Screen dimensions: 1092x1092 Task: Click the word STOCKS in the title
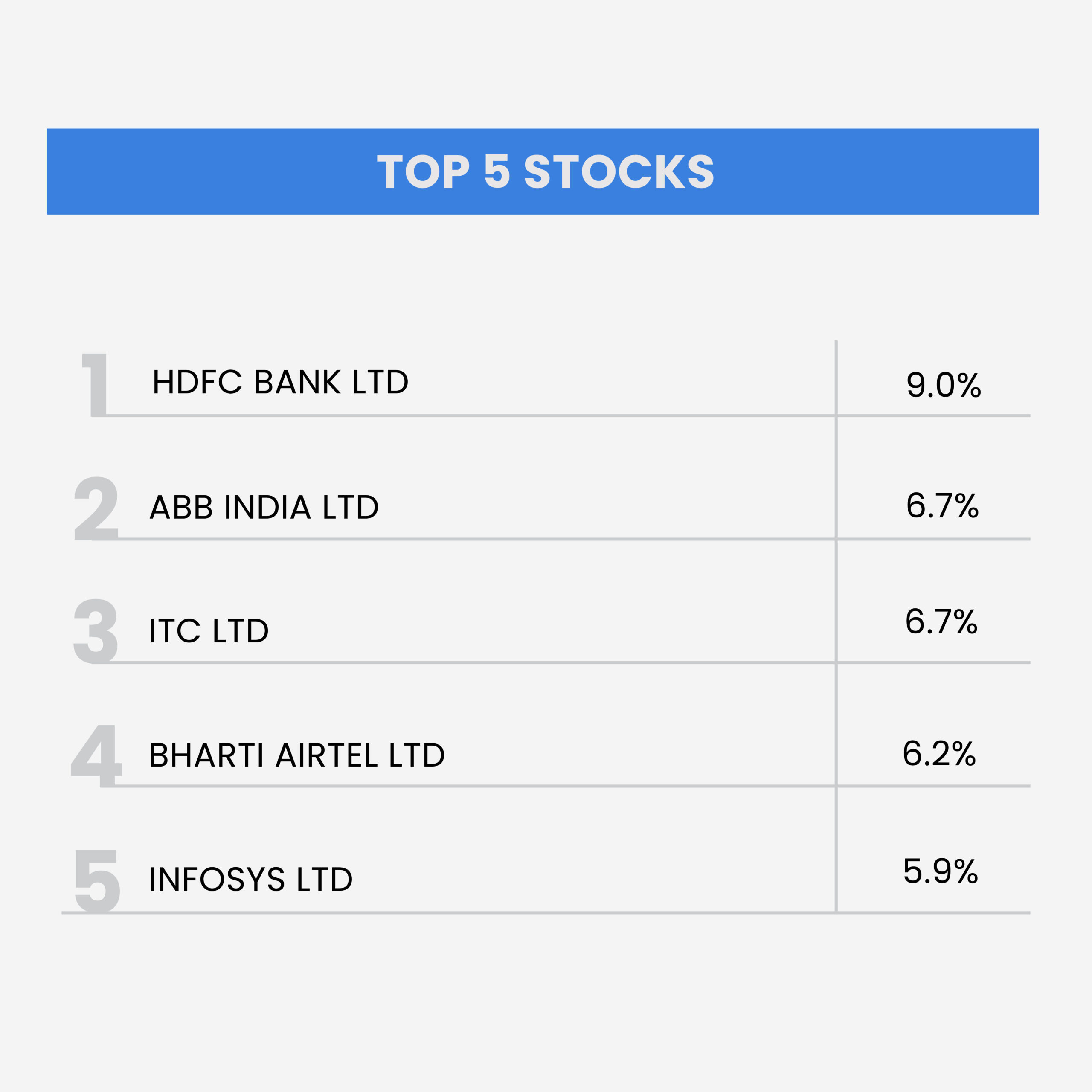[619, 171]
